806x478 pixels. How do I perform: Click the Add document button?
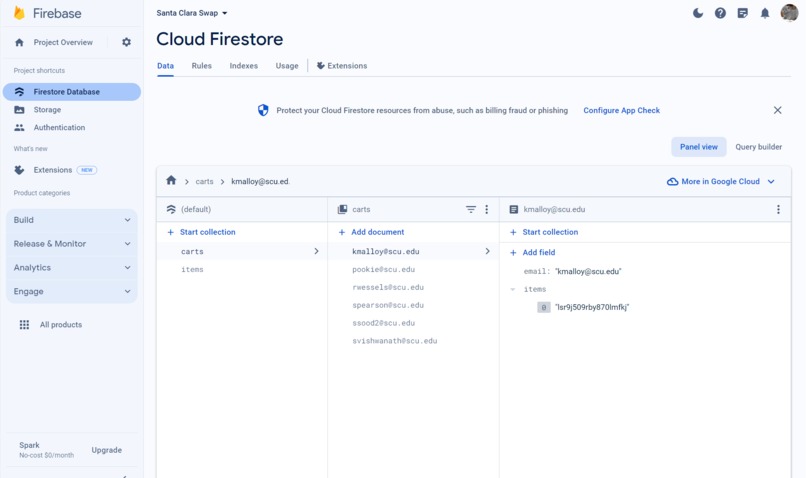coord(371,232)
